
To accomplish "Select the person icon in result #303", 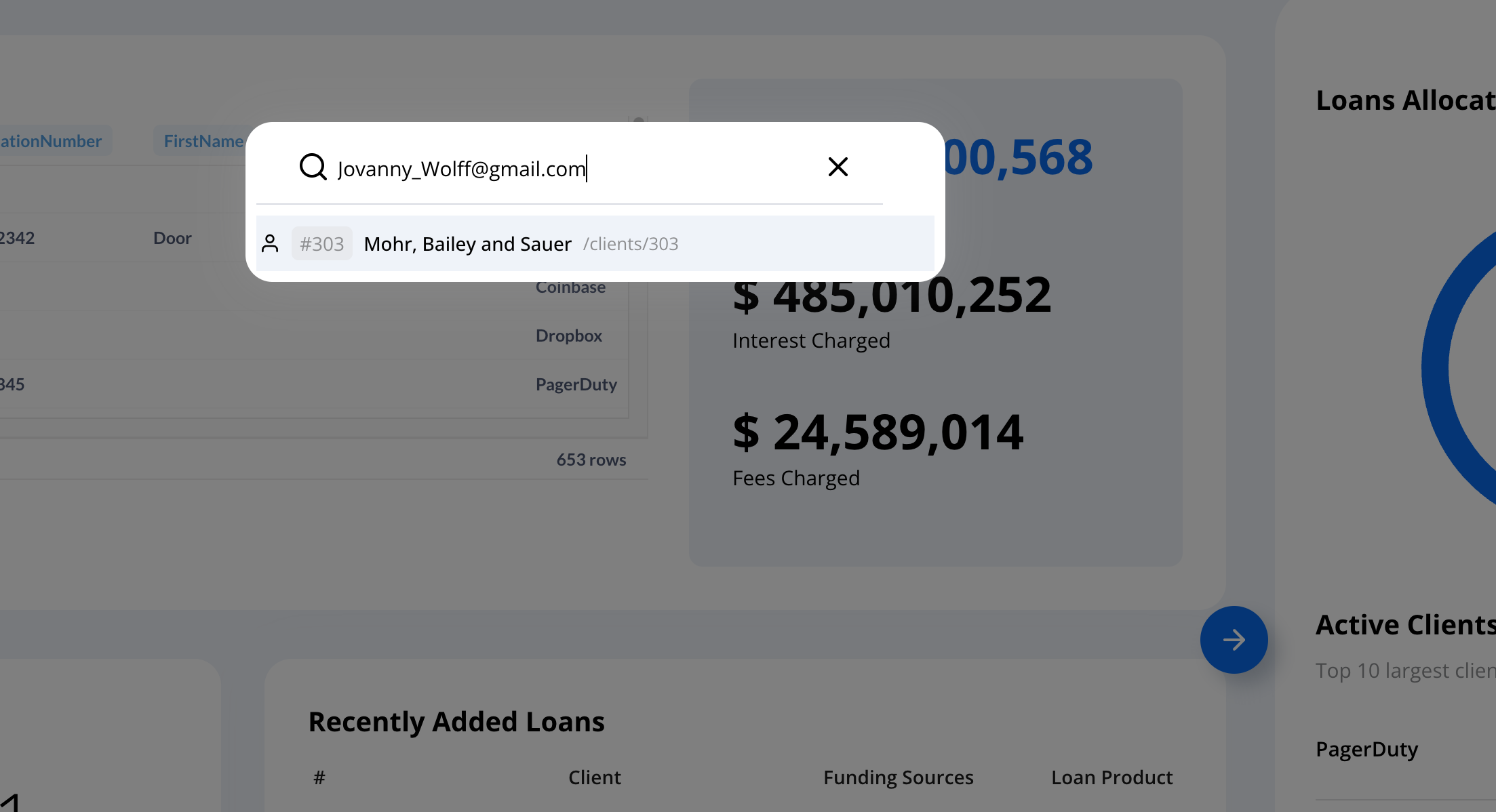I will tap(270, 243).
